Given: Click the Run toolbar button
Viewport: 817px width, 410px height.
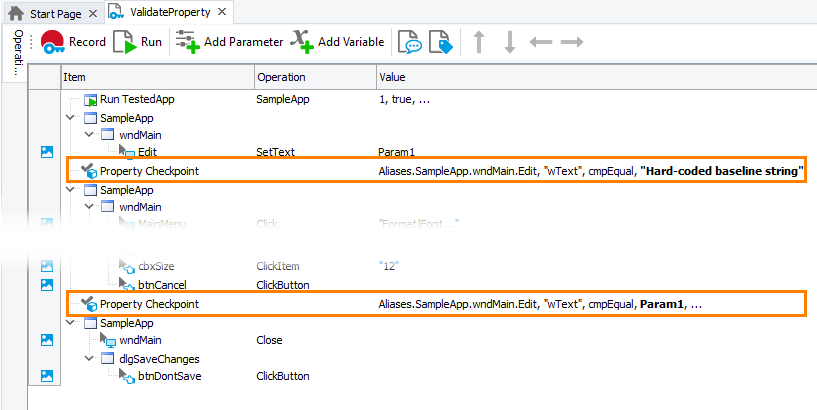Looking at the screenshot, I should pyautogui.click(x=138, y=42).
